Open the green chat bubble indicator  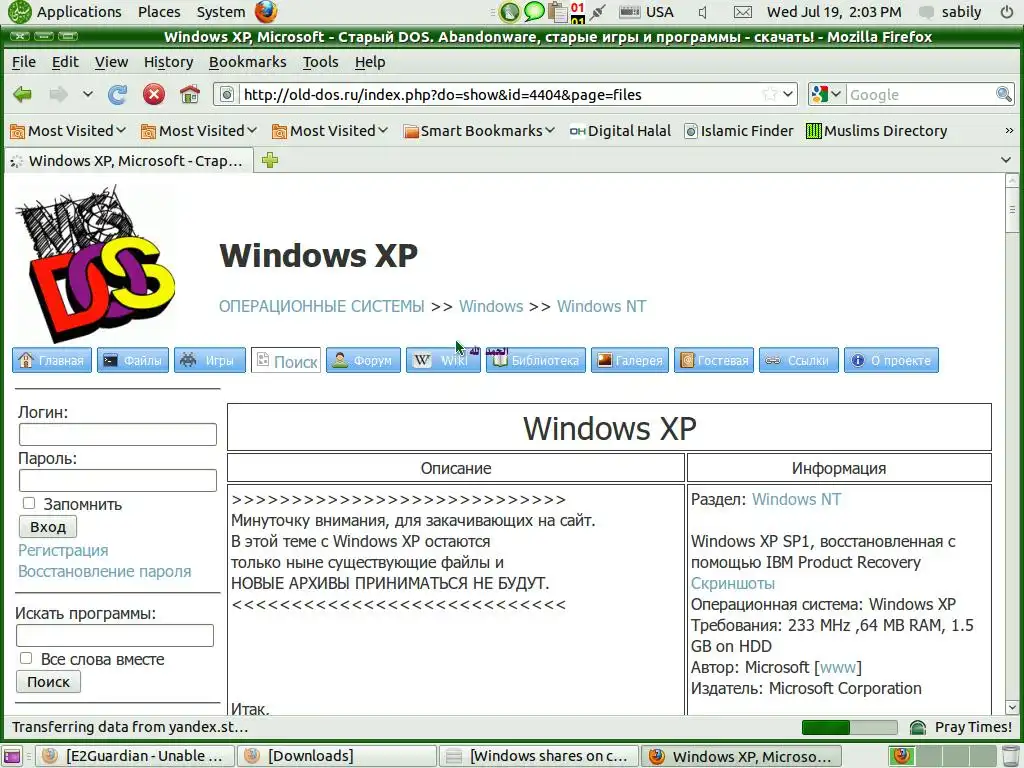(x=534, y=12)
